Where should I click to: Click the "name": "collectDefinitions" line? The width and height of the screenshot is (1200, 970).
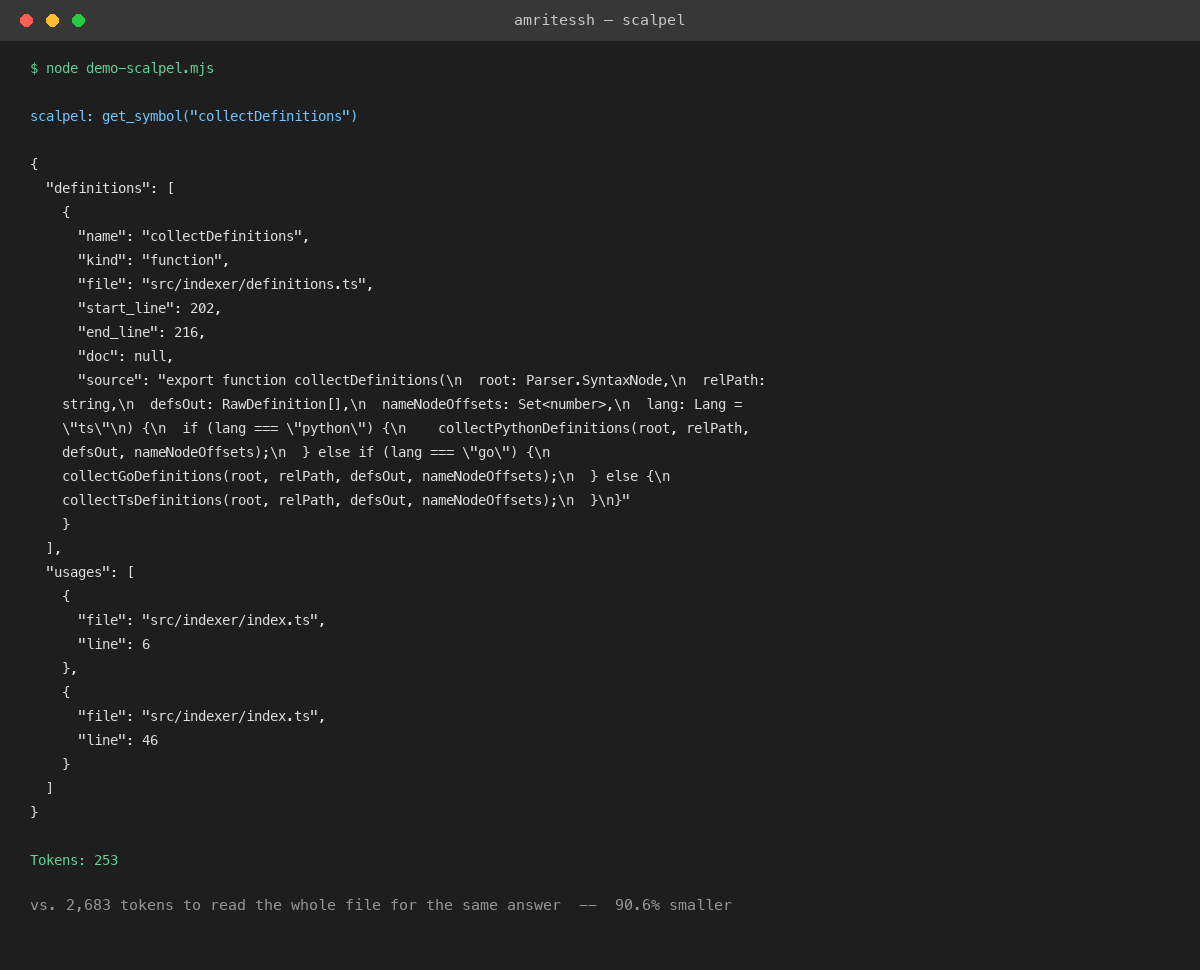(194, 236)
